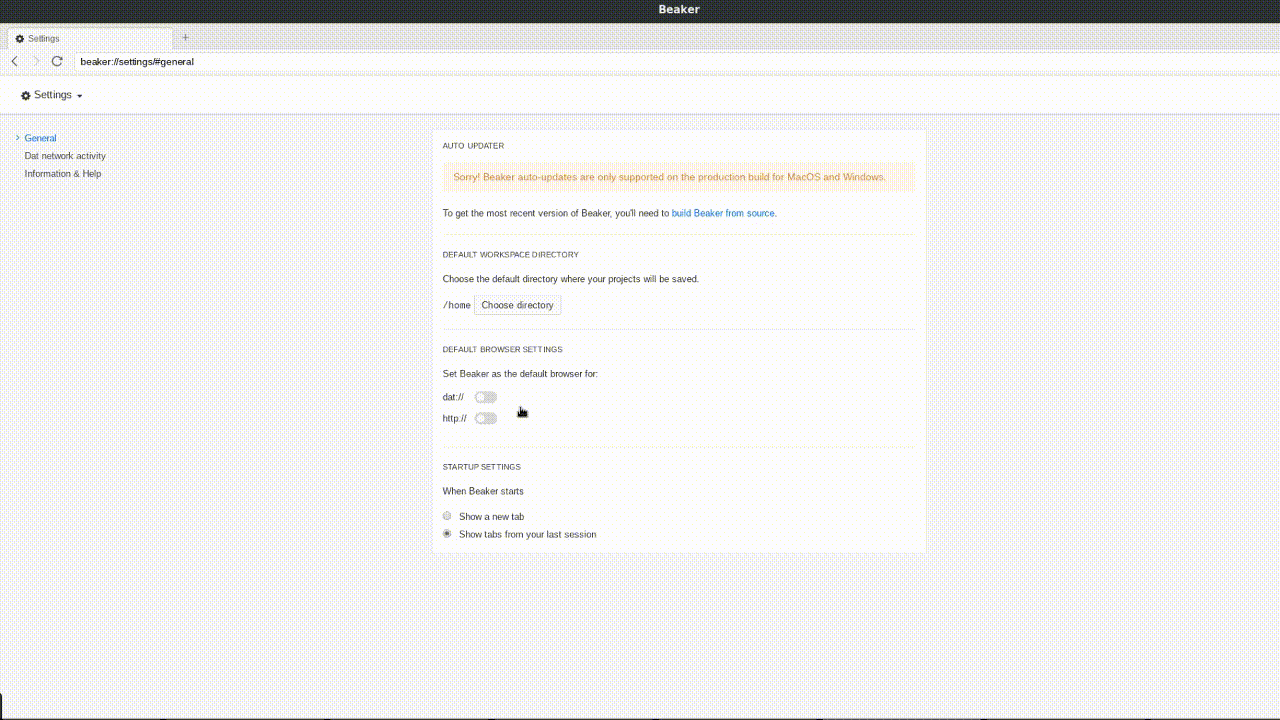Select Show tabs from your last session
The height and width of the screenshot is (720, 1280).
click(447, 533)
